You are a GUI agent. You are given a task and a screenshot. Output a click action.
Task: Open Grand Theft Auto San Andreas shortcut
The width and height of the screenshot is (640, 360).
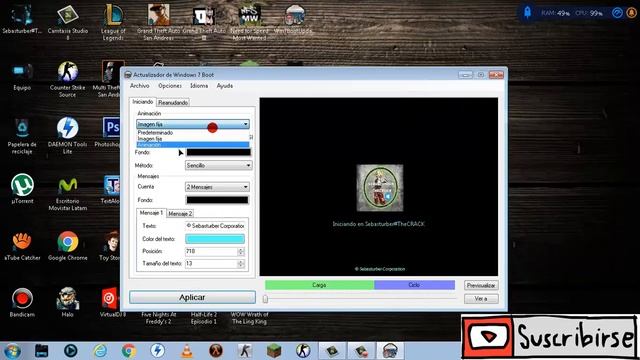[x=158, y=22]
